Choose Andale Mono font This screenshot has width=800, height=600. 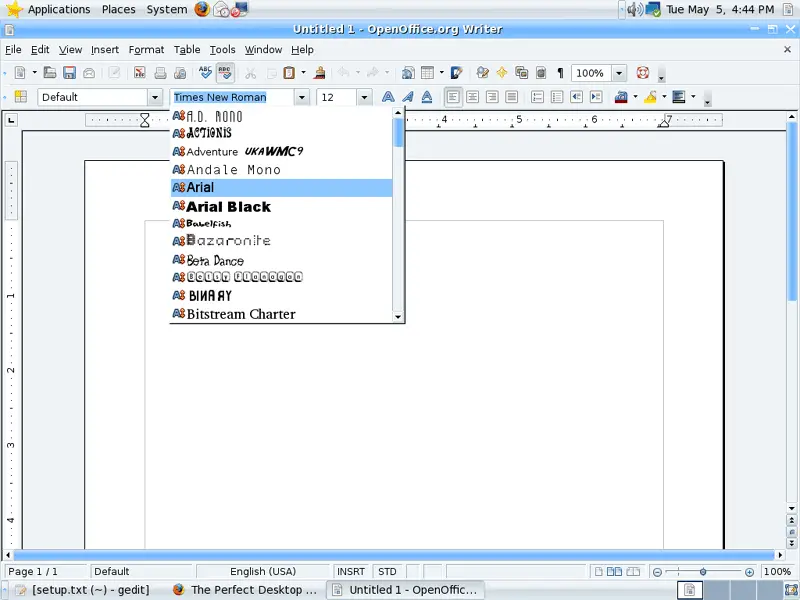pyautogui.click(x=282, y=169)
